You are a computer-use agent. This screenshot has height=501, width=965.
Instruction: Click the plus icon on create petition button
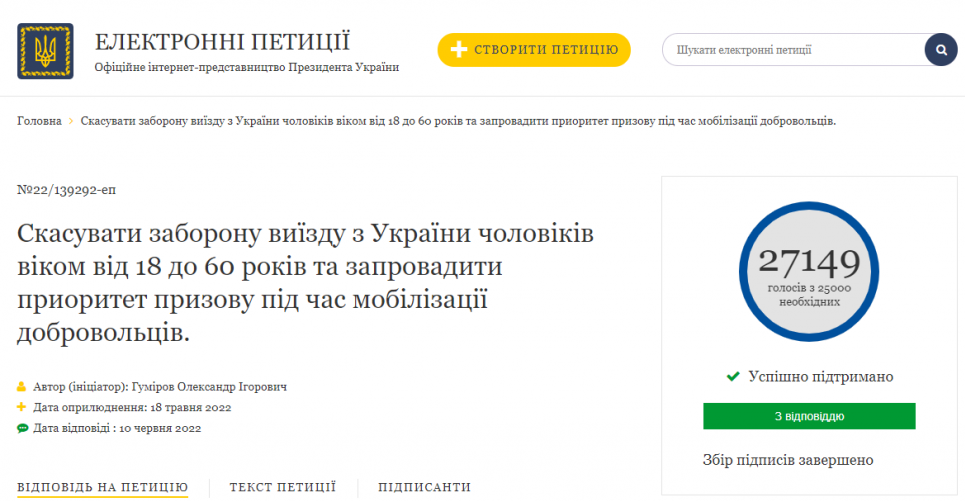point(459,49)
